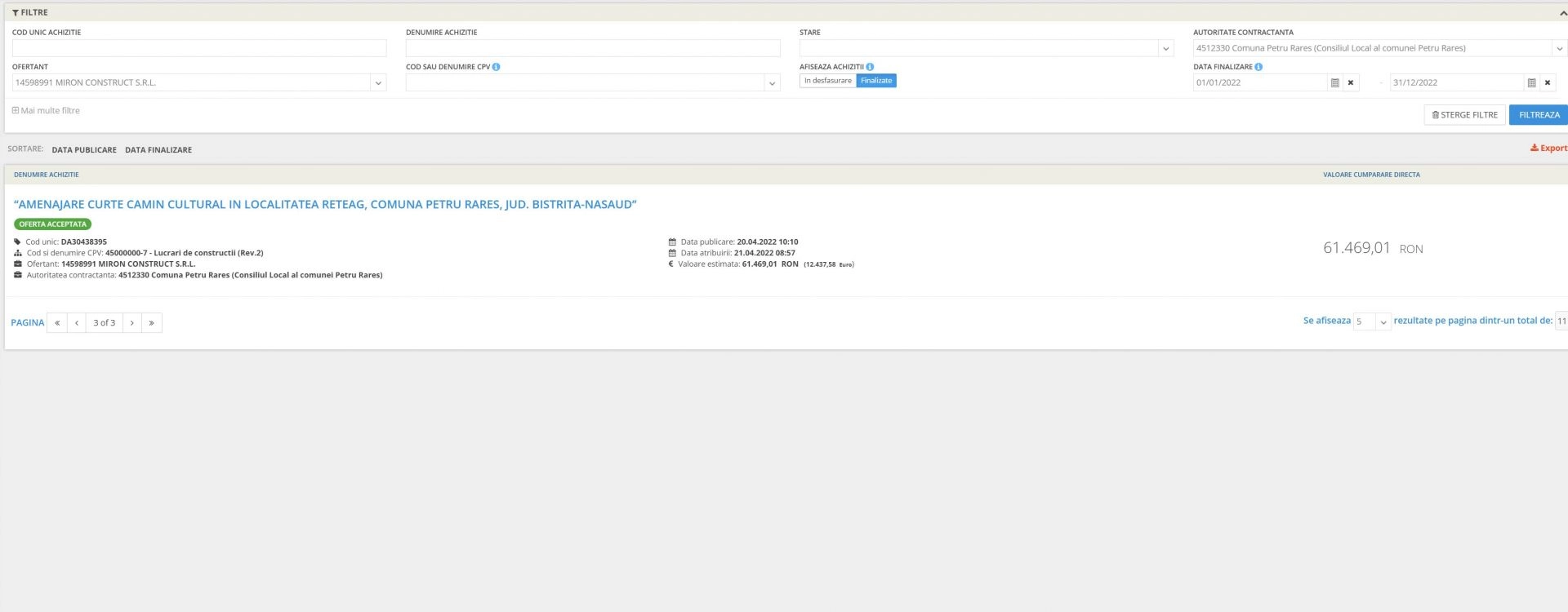Expand Mai multe filtre section
This screenshot has width=1568, height=612.
click(x=46, y=111)
